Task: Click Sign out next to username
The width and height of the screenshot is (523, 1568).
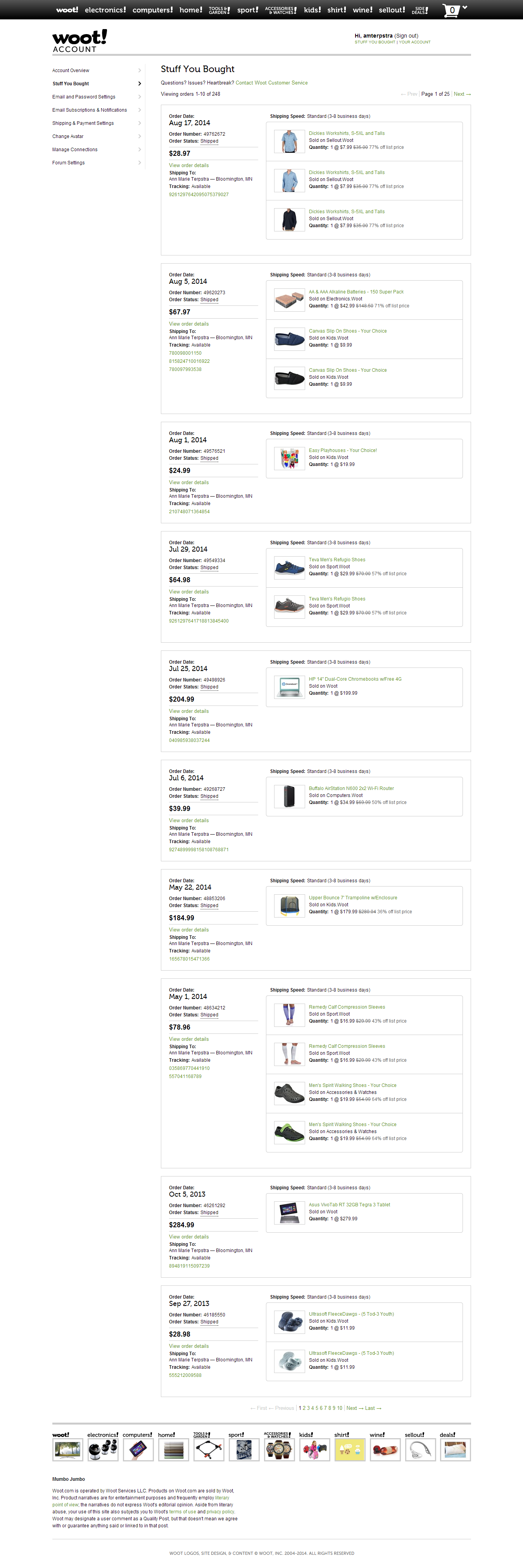Action: pyautogui.click(x=406, y=36)
